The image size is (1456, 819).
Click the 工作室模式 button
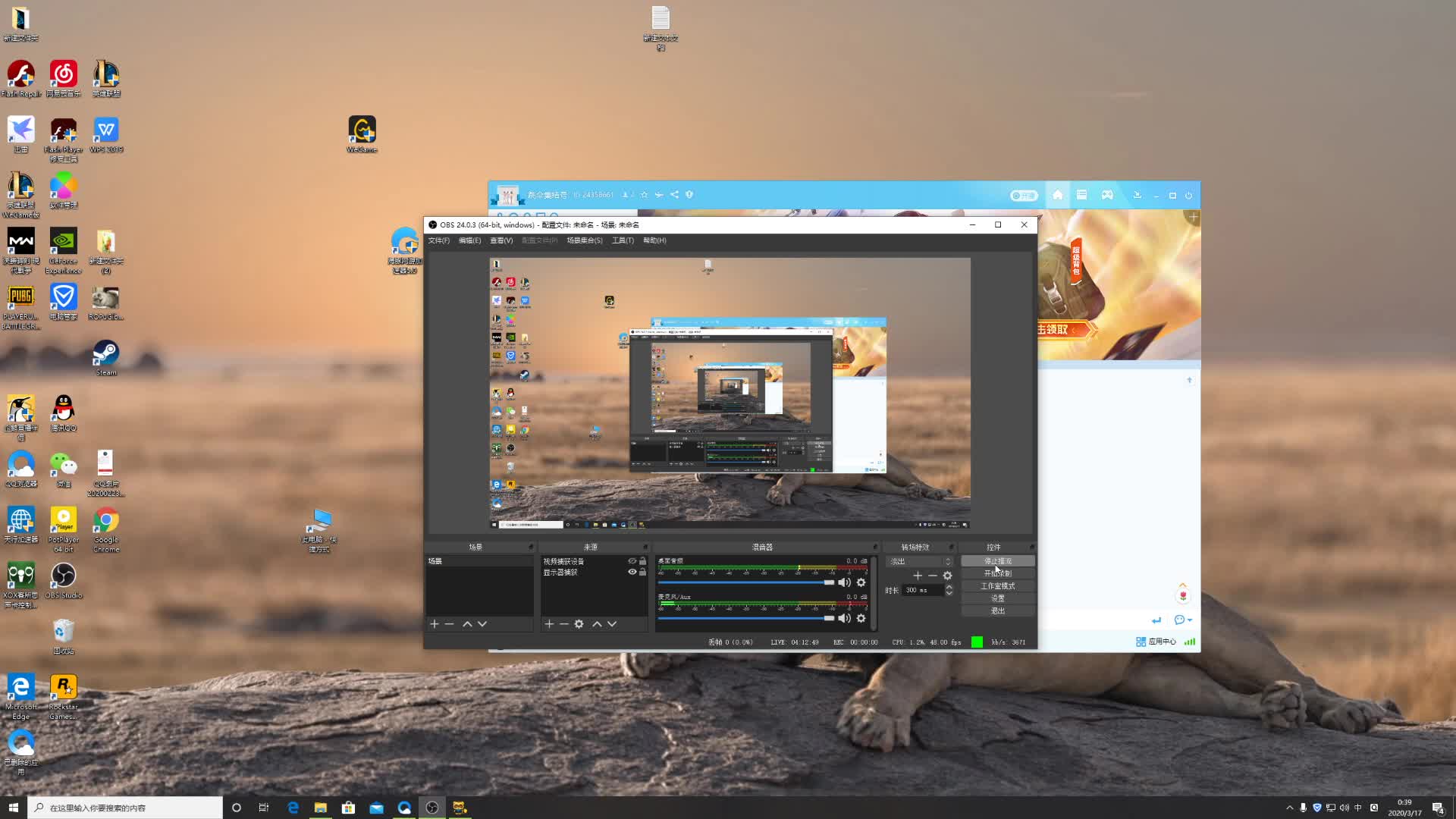click(997, 585)
